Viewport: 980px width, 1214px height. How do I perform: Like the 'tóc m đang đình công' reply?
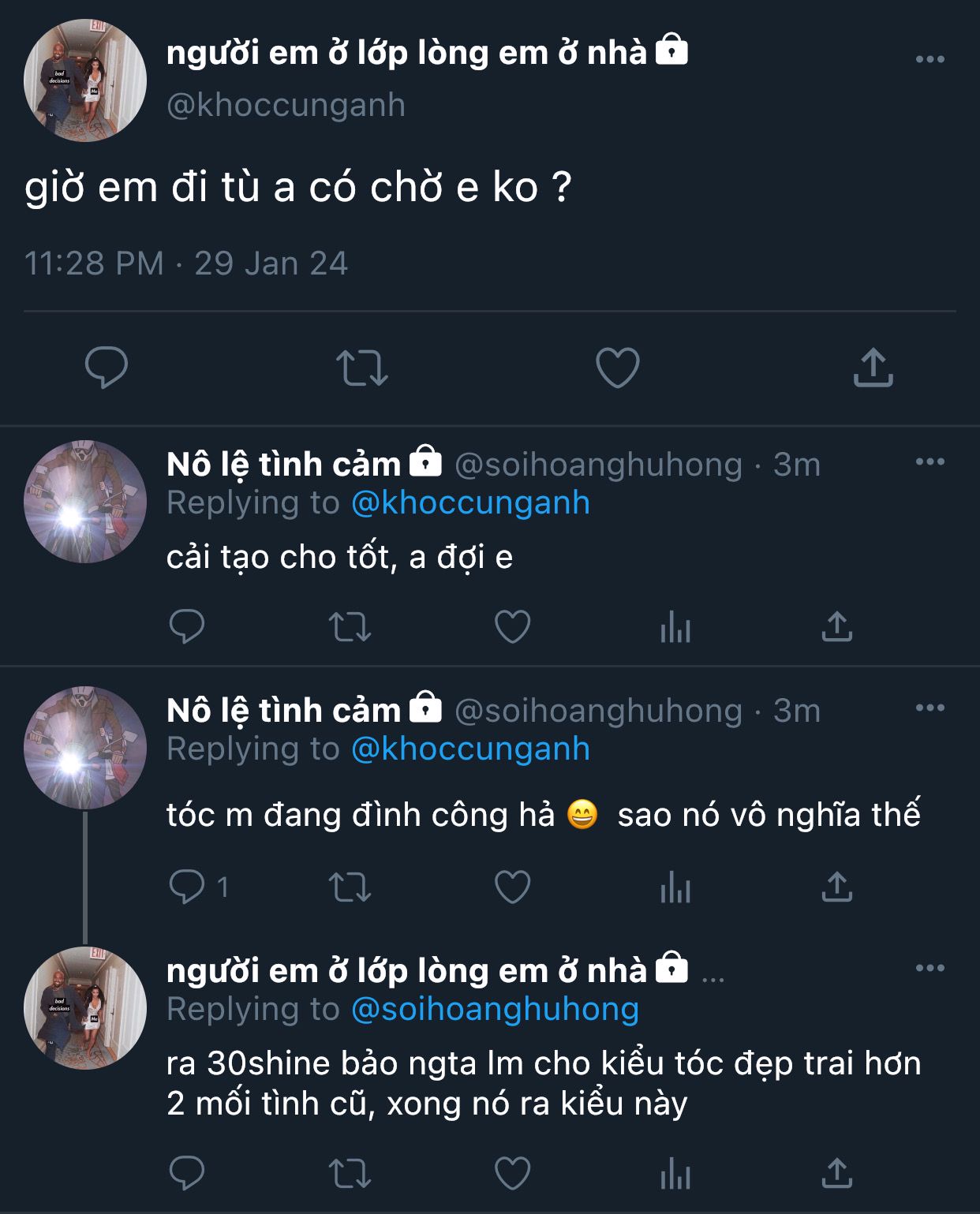pyautogui.click(x=512, y=887)
